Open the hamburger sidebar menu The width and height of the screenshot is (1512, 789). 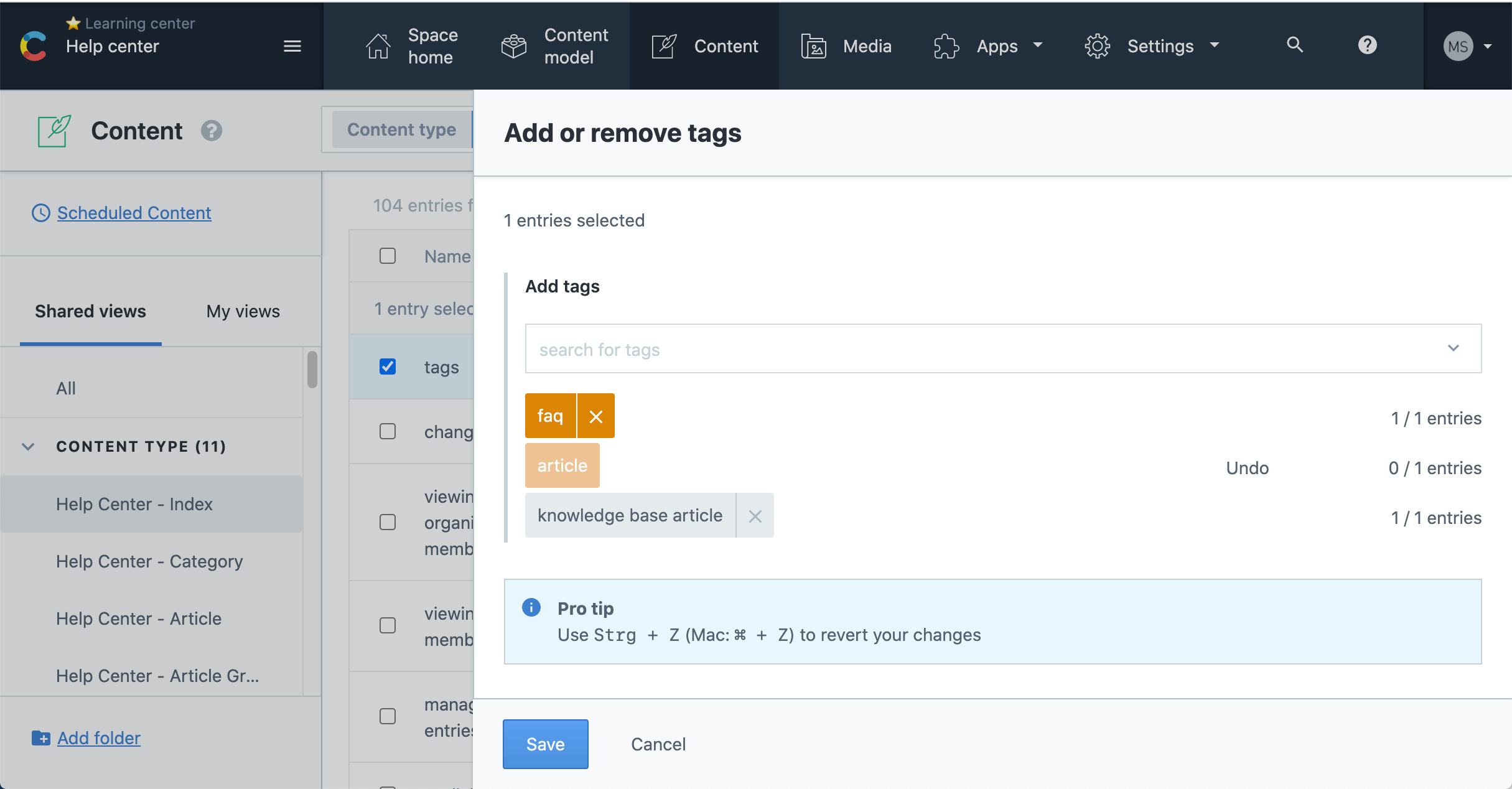tap(292, 46)
